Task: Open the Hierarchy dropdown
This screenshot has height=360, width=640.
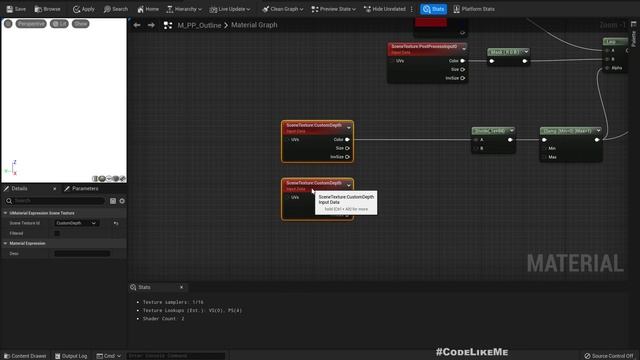Action: pos(184,9)
